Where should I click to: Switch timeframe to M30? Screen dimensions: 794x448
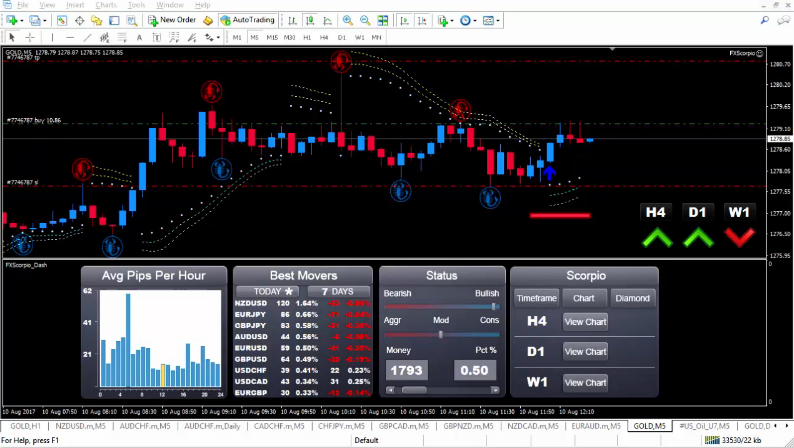pyautogui.click(x=289, y=37)
